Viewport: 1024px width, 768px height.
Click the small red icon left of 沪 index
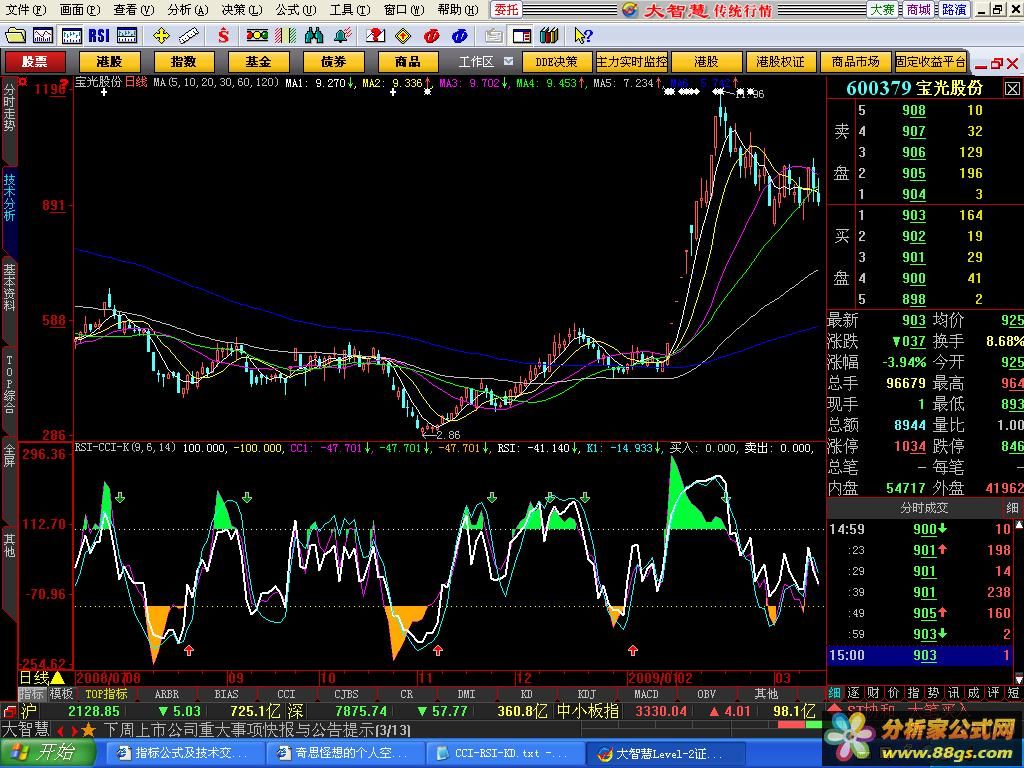(8, 711)
